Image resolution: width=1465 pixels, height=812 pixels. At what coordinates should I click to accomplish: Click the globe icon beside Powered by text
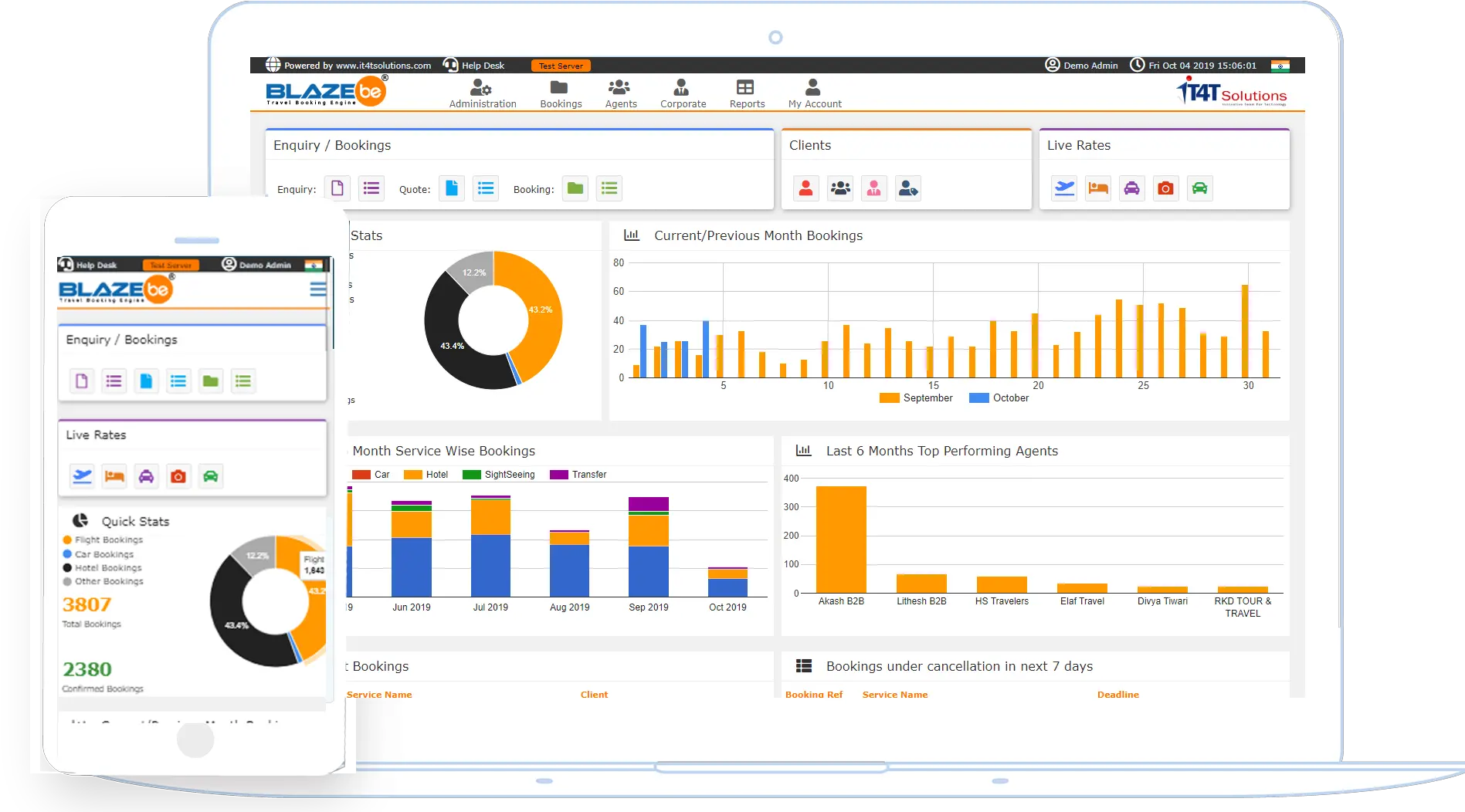(273, 65)
